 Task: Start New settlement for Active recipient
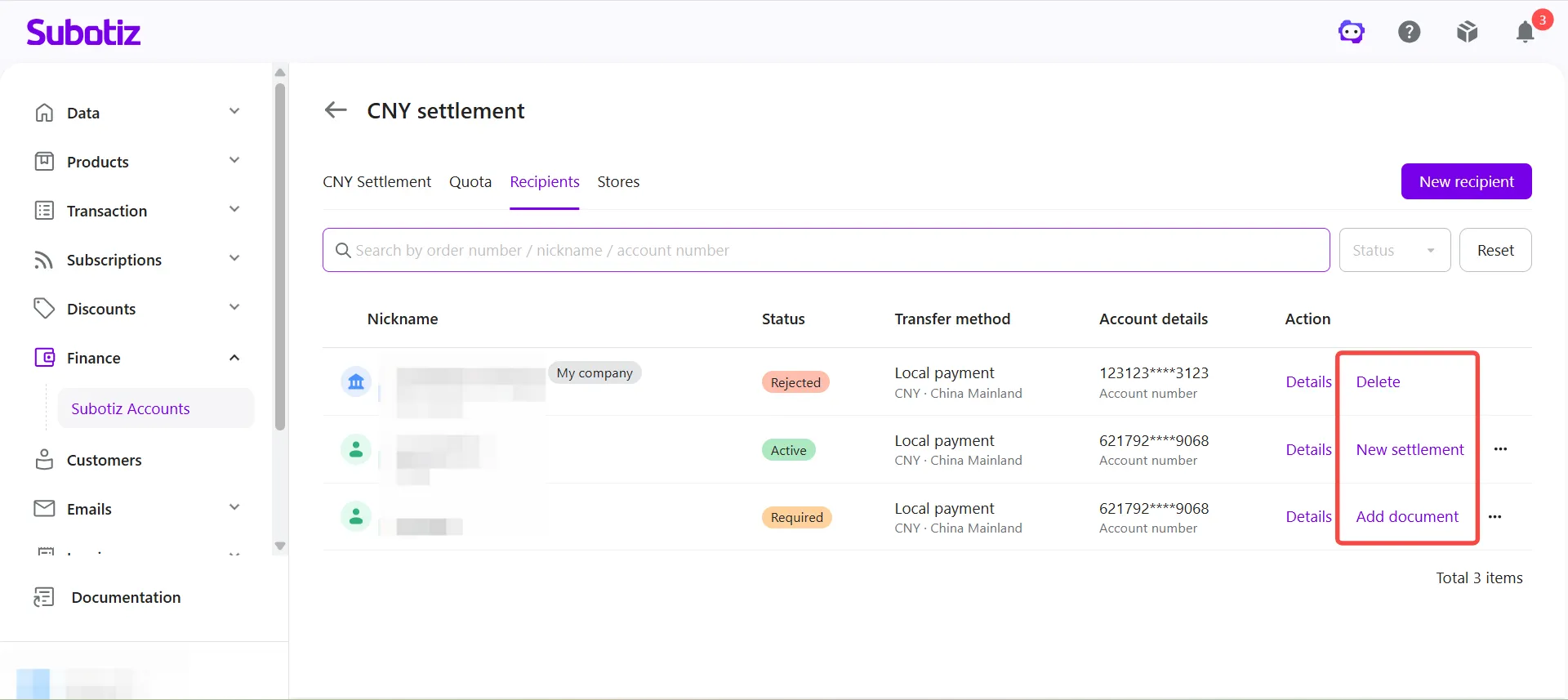[x=1410, y=449]
